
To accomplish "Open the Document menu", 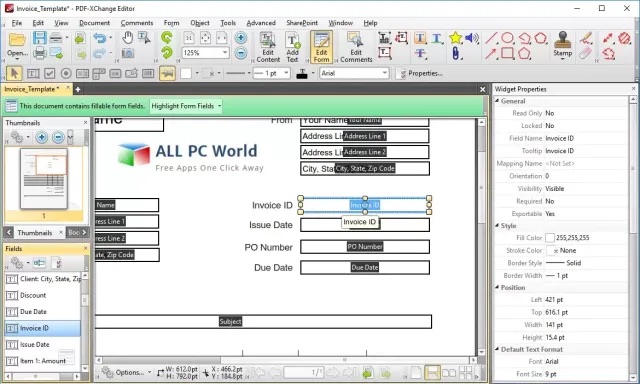I will coord(94,23).
